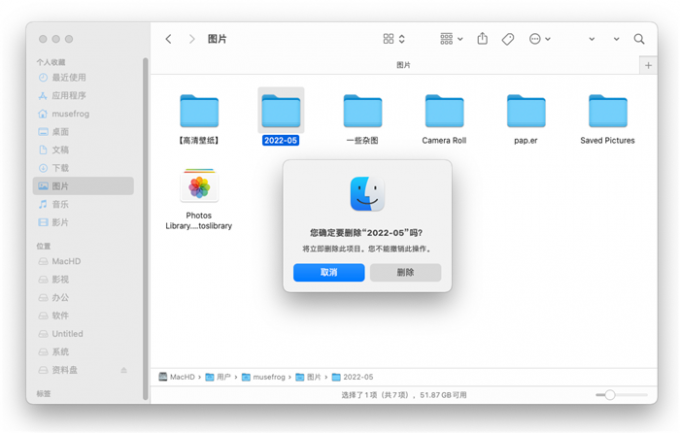Screen dimensions: 680x433
Task: Open MacHD volume in sidebar
Action: [x=83, y=261]
